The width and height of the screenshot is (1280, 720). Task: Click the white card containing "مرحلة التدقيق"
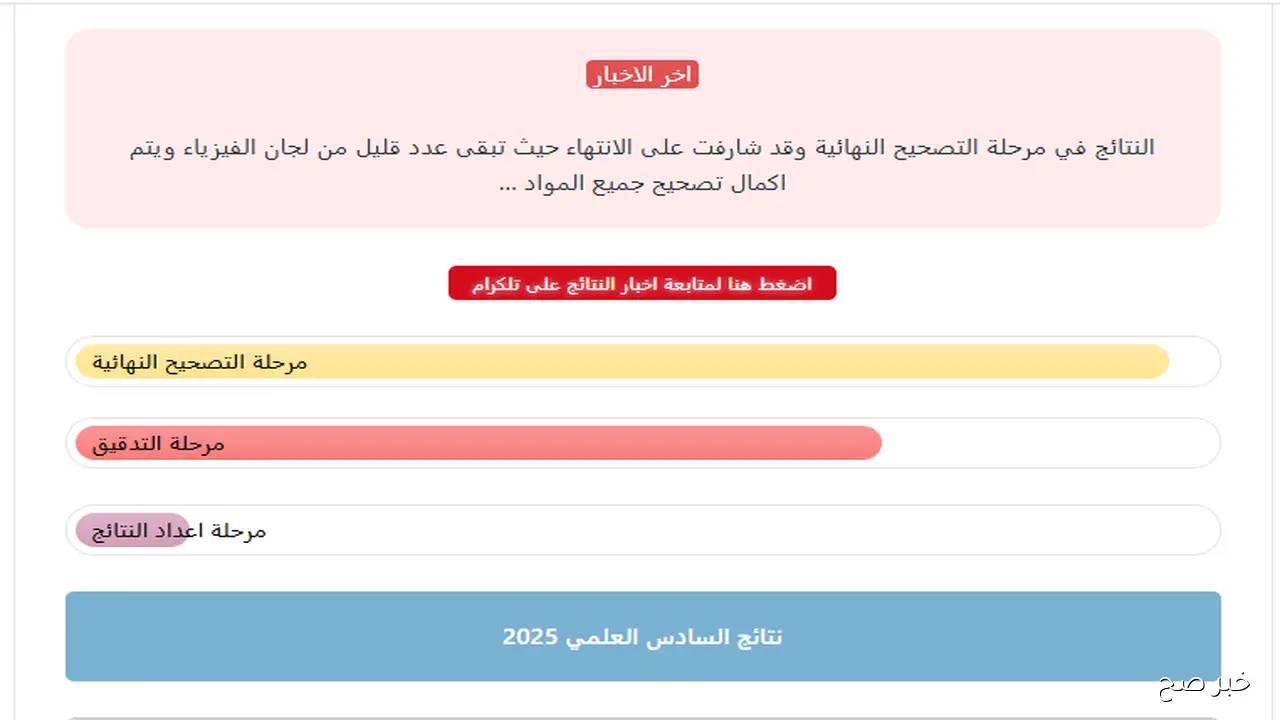[x=1050, y=443]
